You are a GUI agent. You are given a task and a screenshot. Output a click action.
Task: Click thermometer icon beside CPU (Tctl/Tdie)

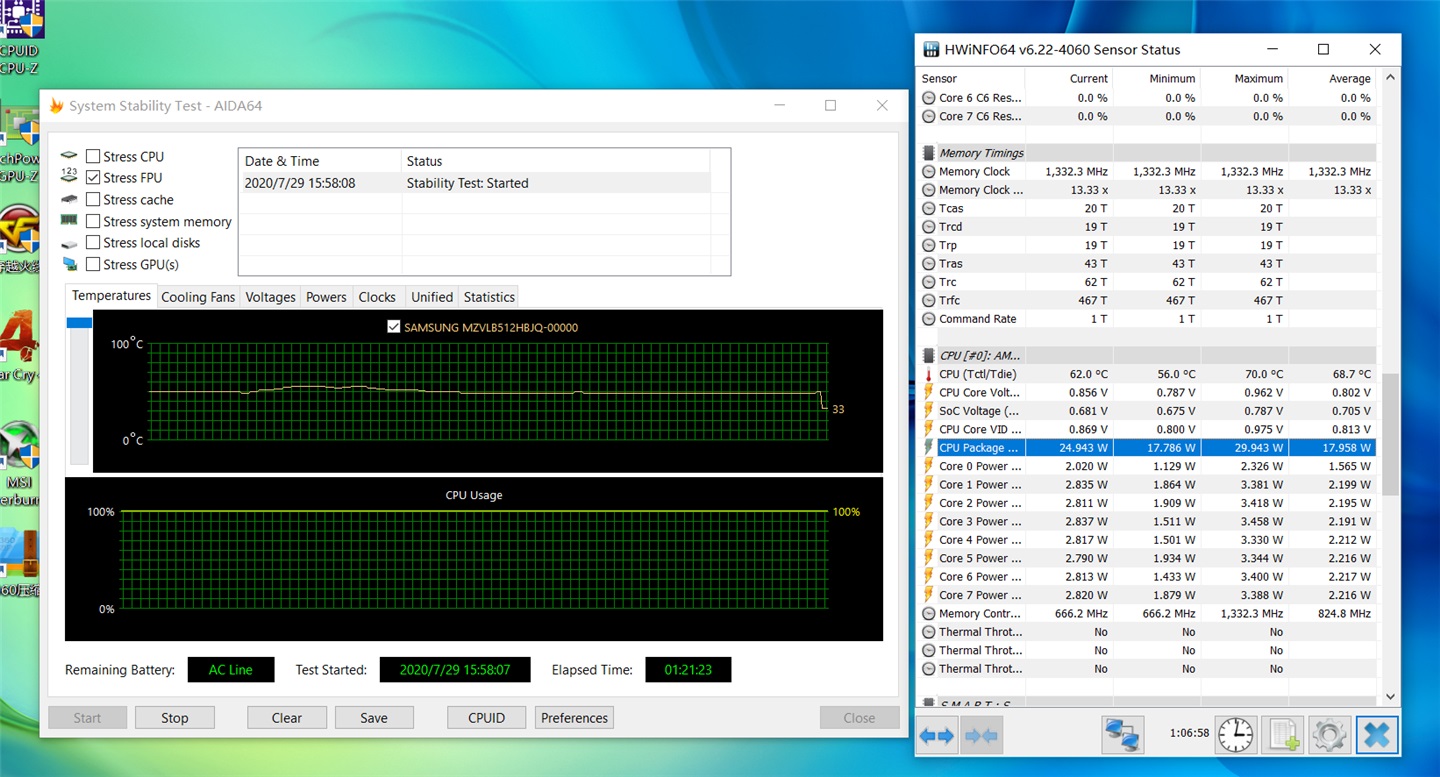(929, 374)
